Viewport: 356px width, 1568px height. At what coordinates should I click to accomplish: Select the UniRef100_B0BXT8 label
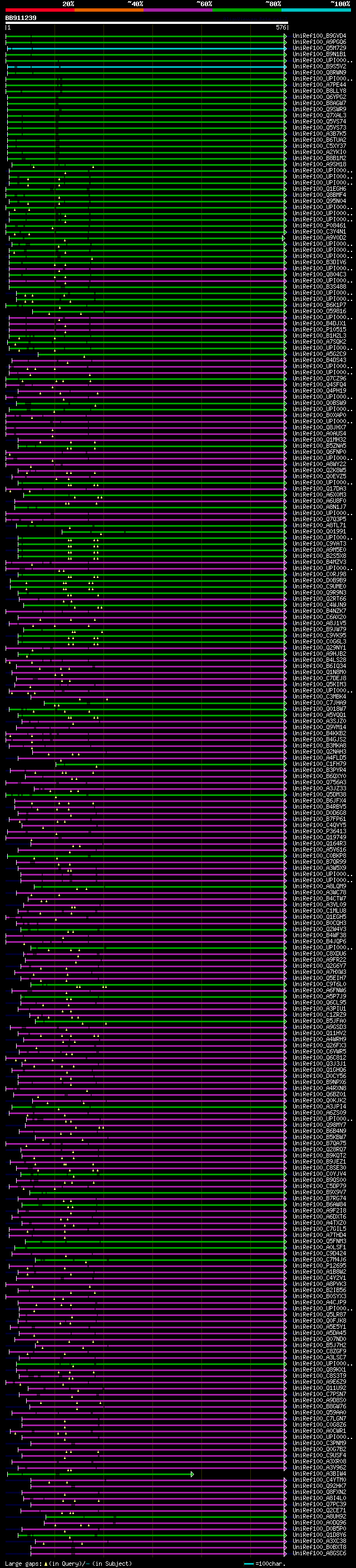(319, 1547)
